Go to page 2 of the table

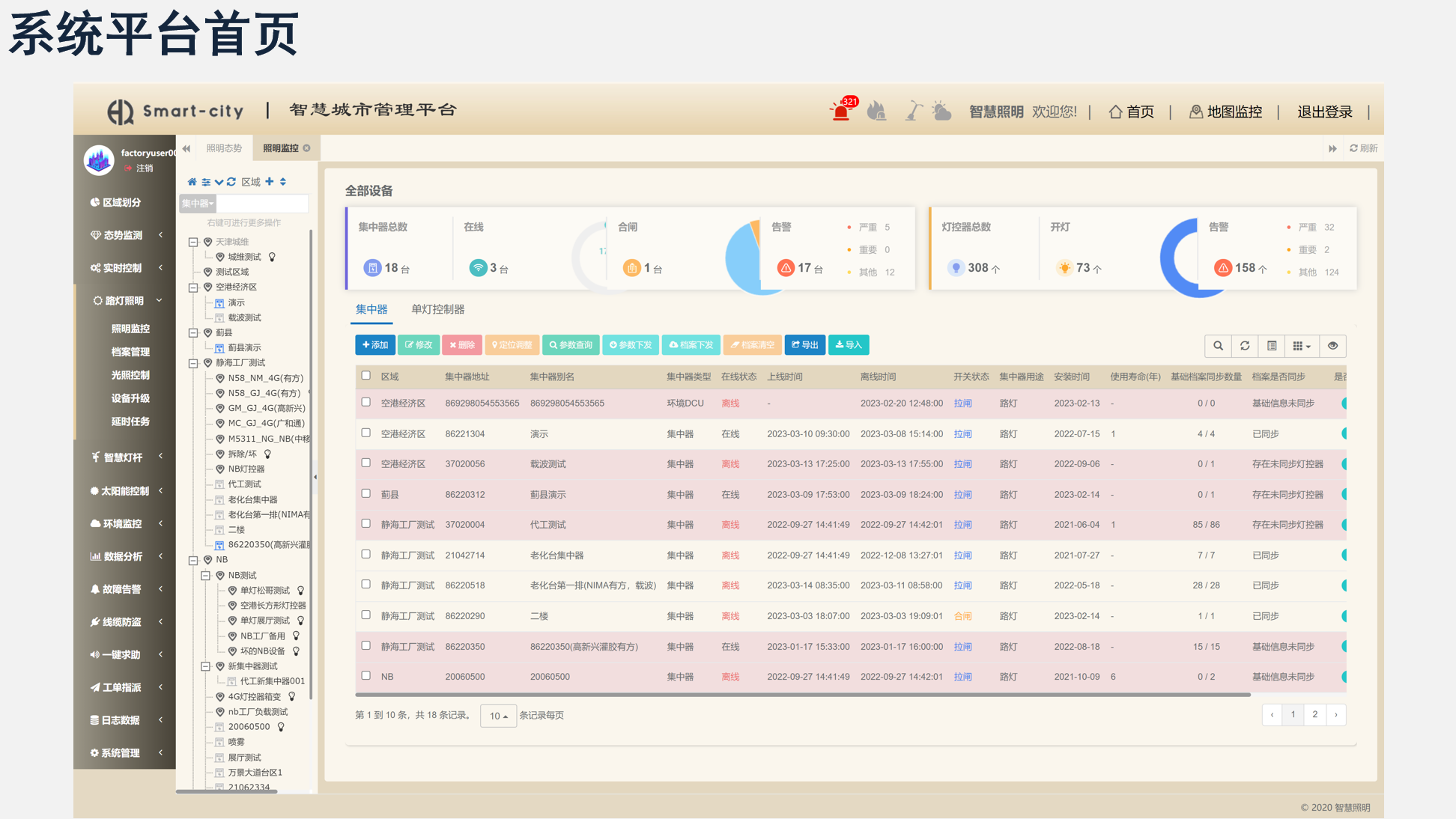point(1314,715)
